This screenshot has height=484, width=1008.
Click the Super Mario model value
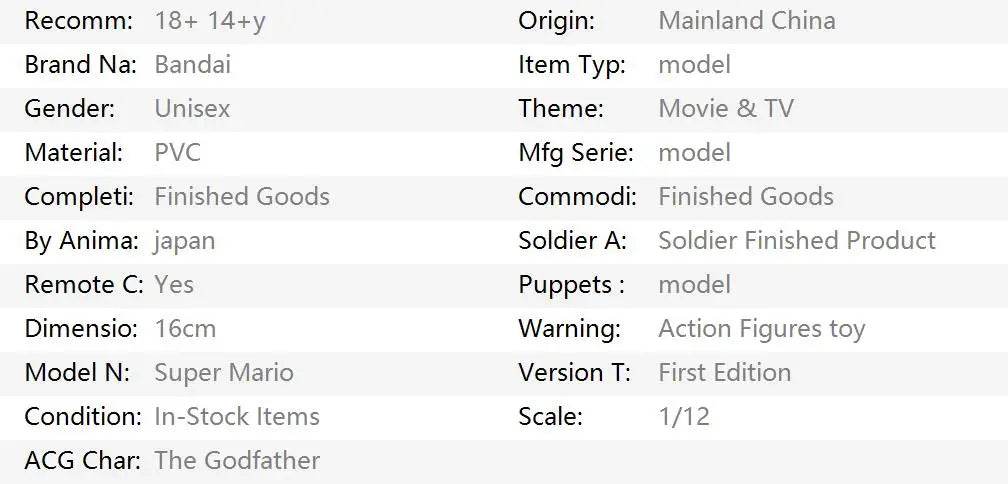click(223, 373)
